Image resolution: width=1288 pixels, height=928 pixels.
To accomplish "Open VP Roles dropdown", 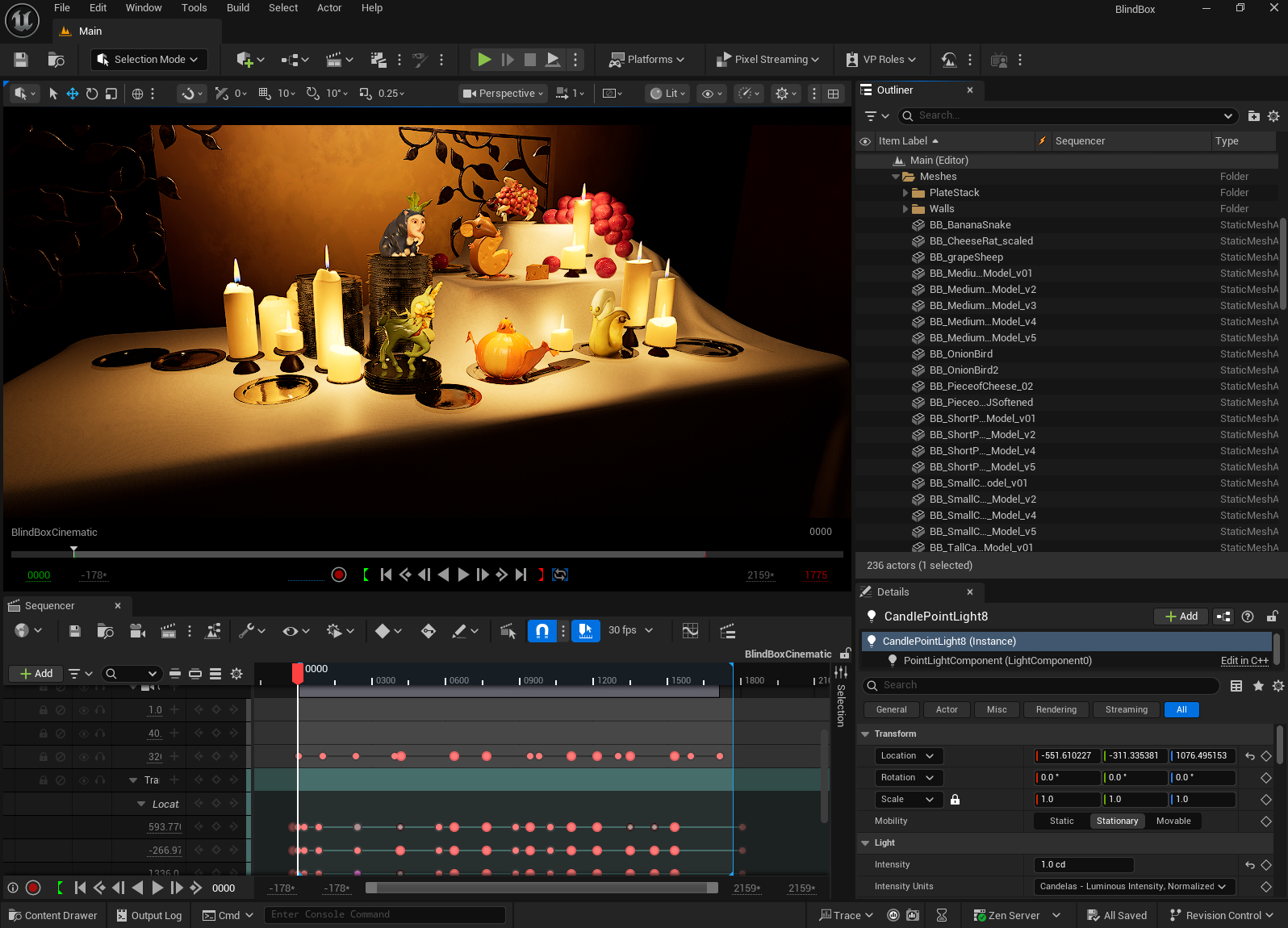I will click(x=880, y=60).
